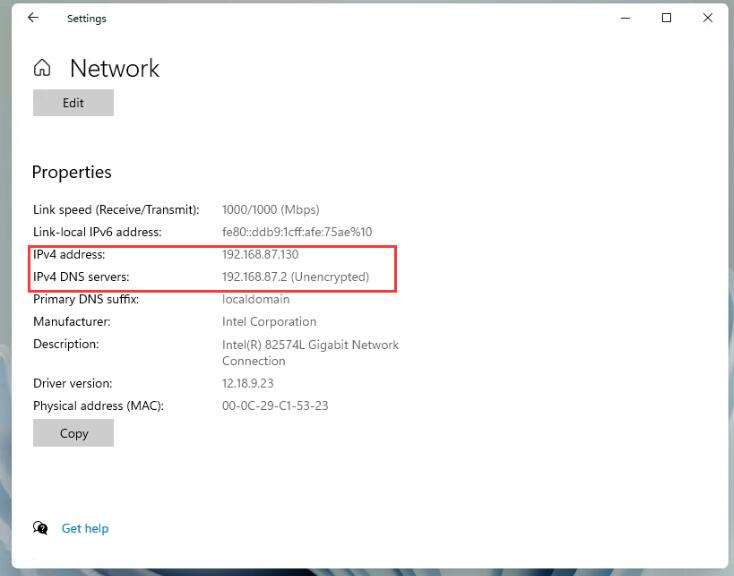Click the Network page heading

(114, 68)
